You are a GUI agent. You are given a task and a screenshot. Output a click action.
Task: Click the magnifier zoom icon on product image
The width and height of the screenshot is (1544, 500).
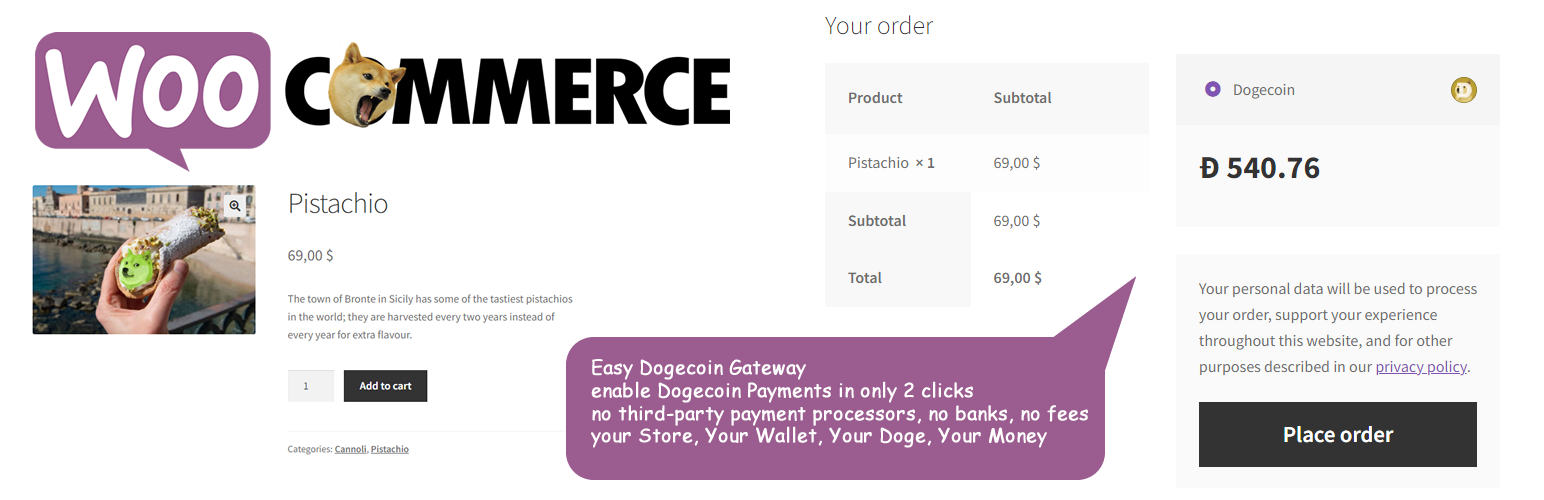[x=234, y=205]
